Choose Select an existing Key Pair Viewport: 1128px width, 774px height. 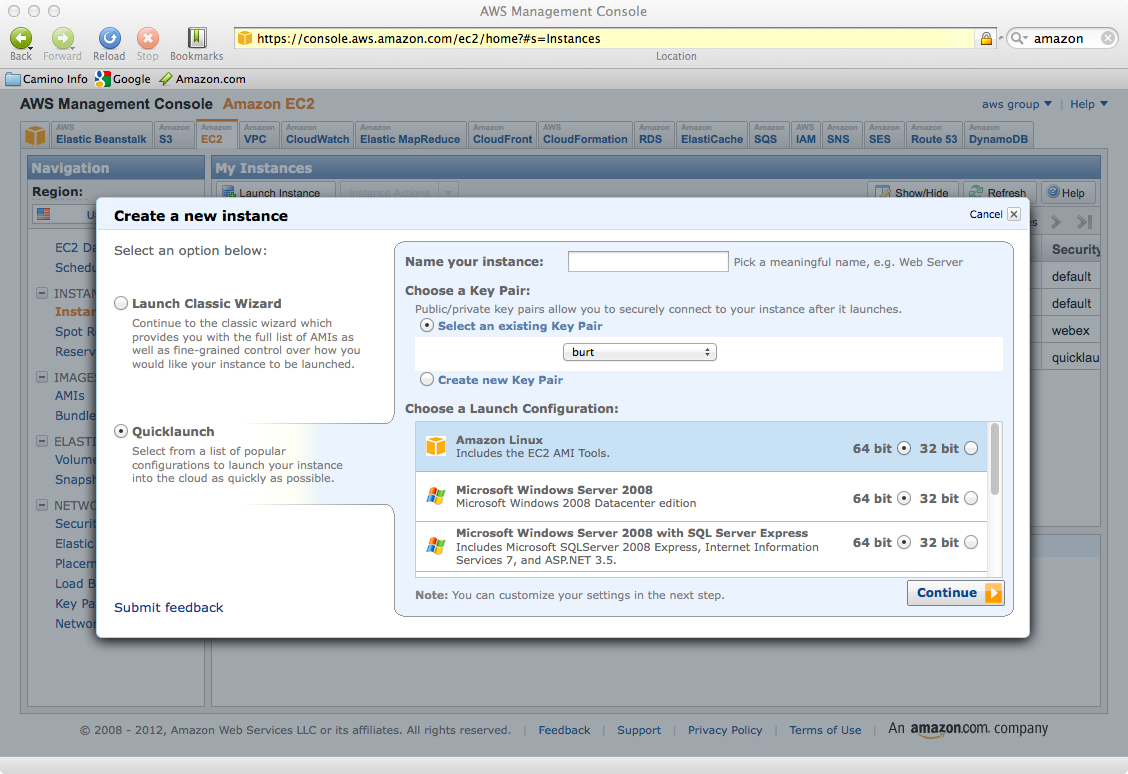pos(427,325)
